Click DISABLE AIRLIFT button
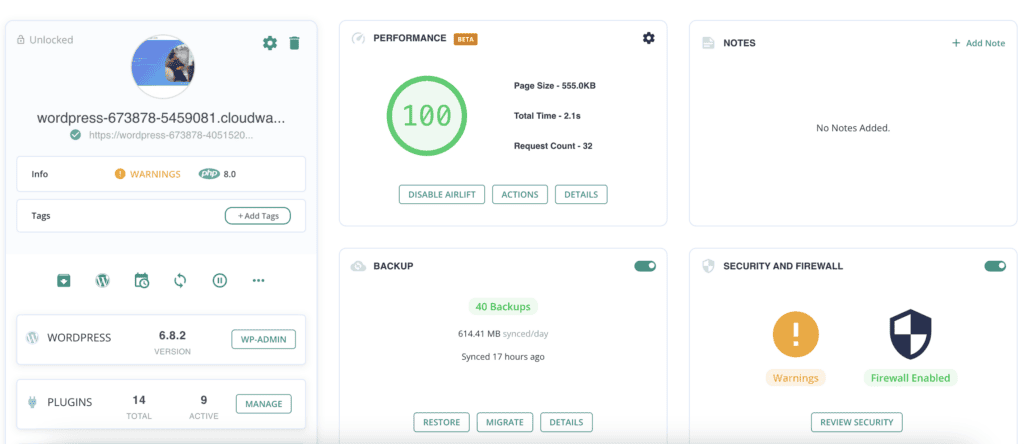This screenshot has width=1024, height=444. (441, 195)
